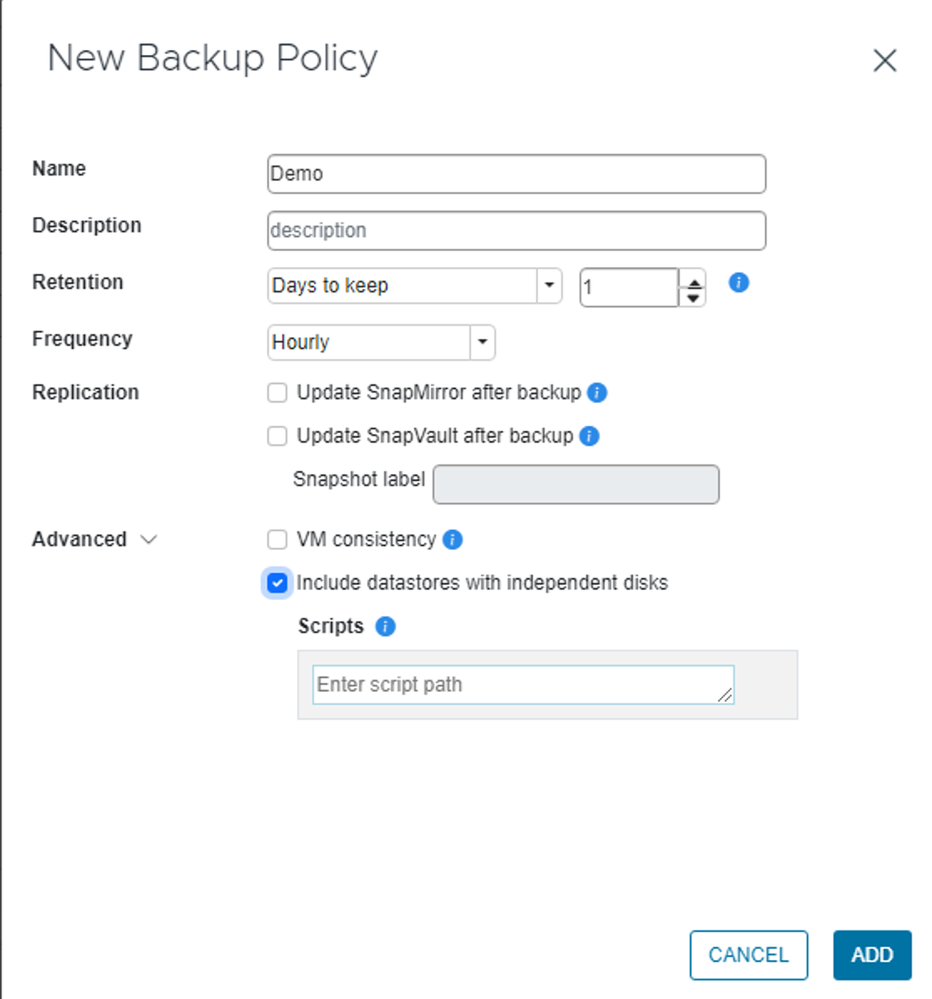
Task: Click info icon next to VM consistency
Action: [x=452, y=540]
